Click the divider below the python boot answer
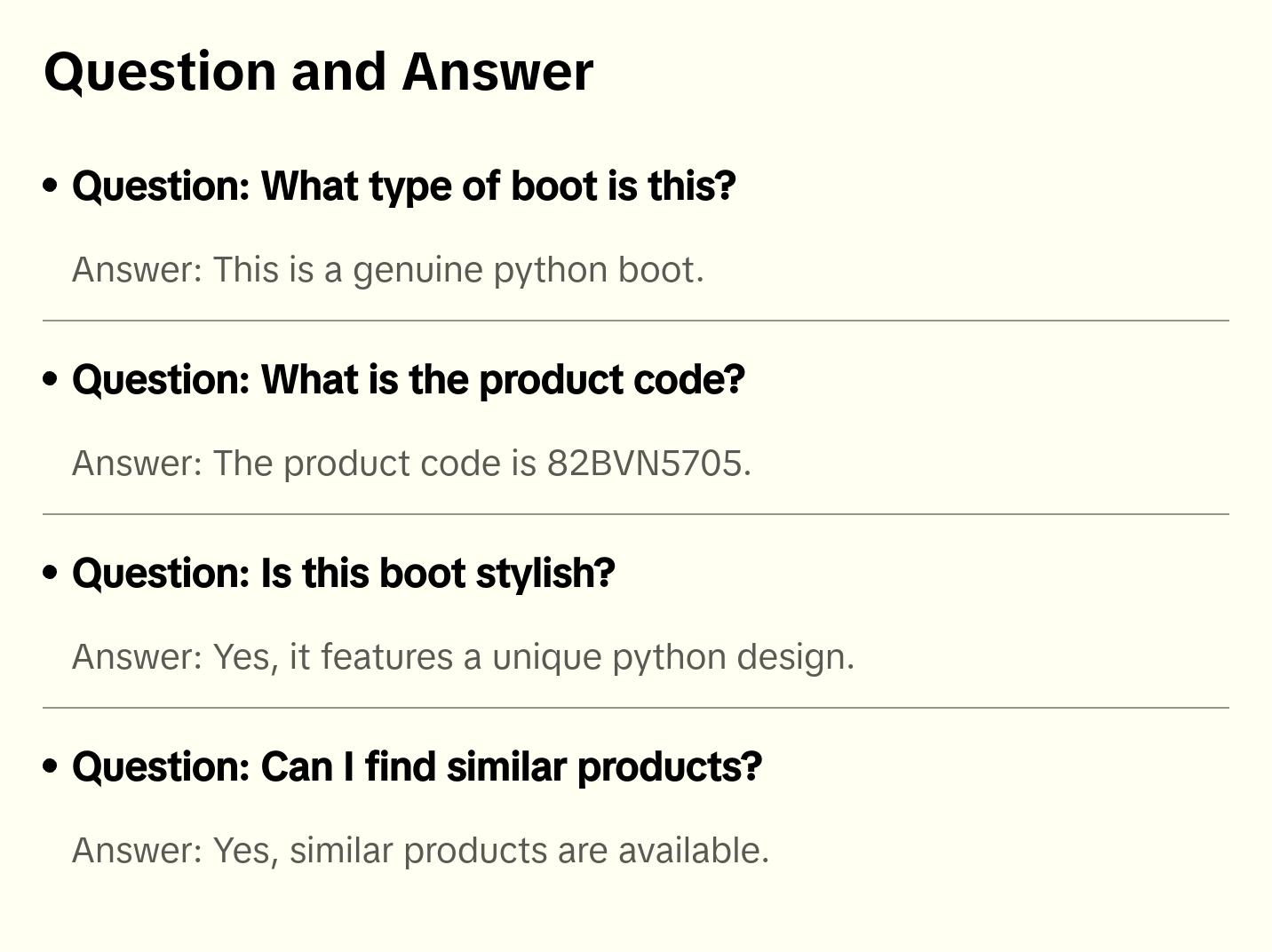 (636, 321)
